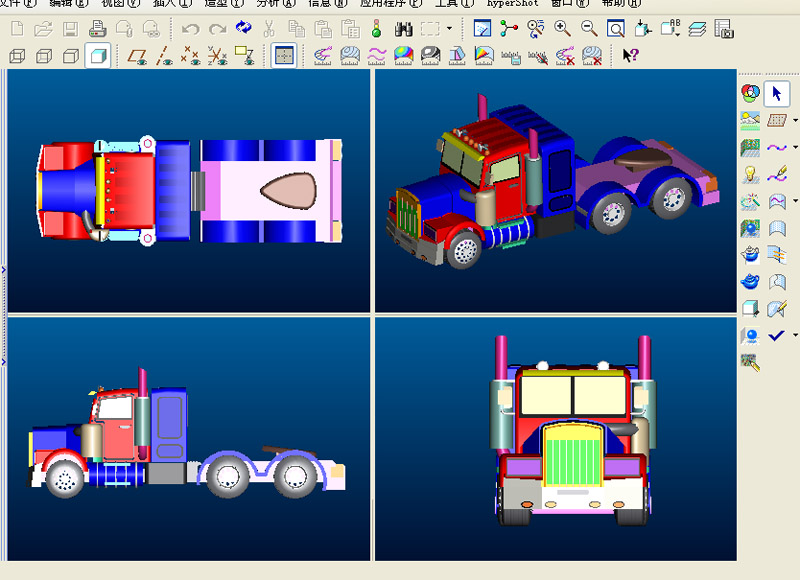Click the scissors Cut icon
This screenshot has height=580, width=800.
[x=269, y=29]
